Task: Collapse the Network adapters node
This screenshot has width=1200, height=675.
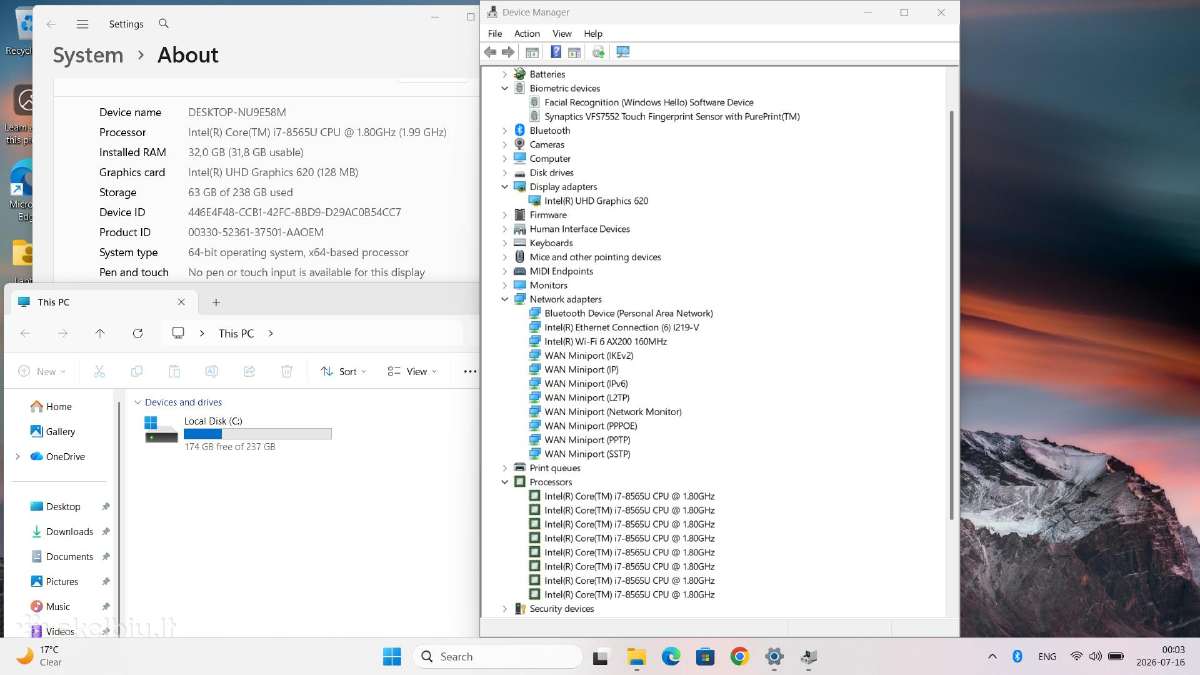Action: click(504, 299)
